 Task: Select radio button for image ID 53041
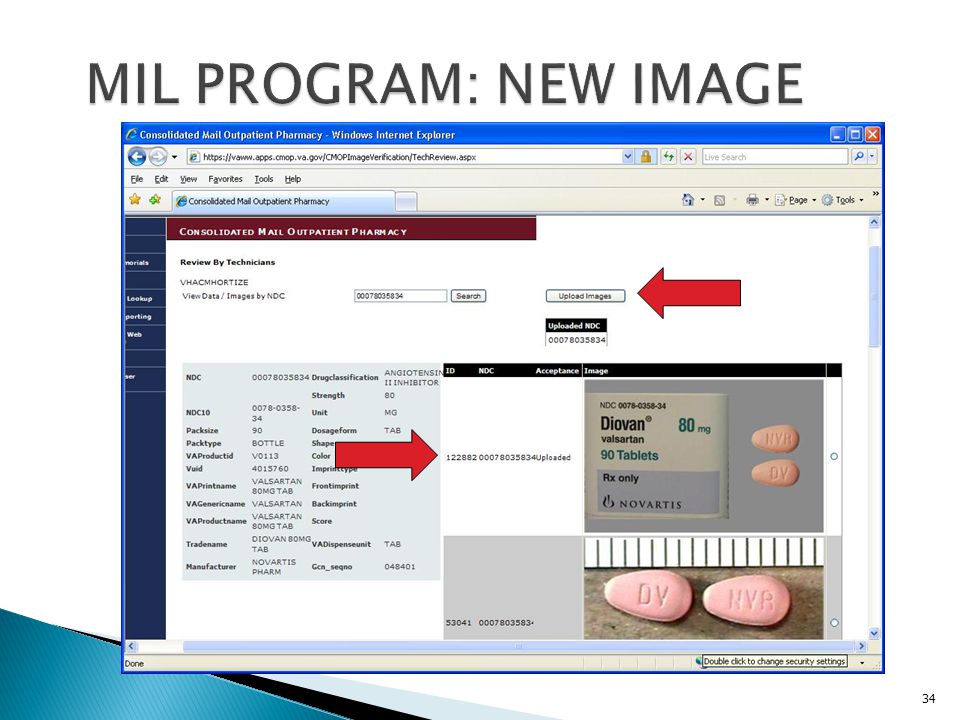[834, 623]
